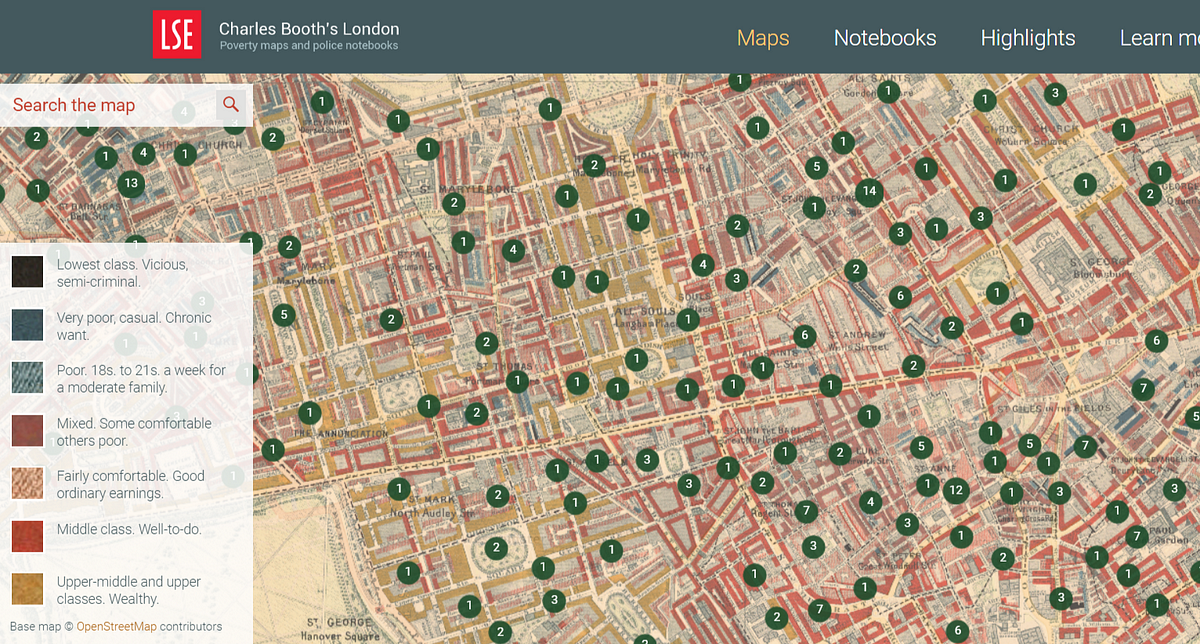
Task: Select marker 1 inside Russell Square garden
Action: [x=1084, y=184]
